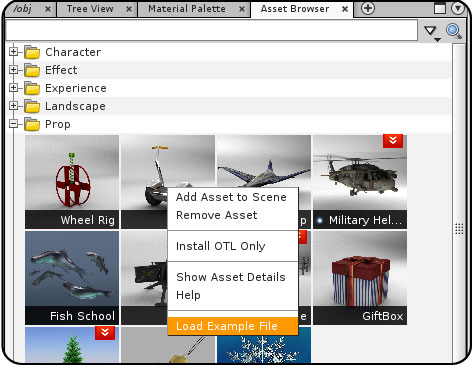Select the Experience folder icon
This screenshot has height=365, width=475.
32,88
